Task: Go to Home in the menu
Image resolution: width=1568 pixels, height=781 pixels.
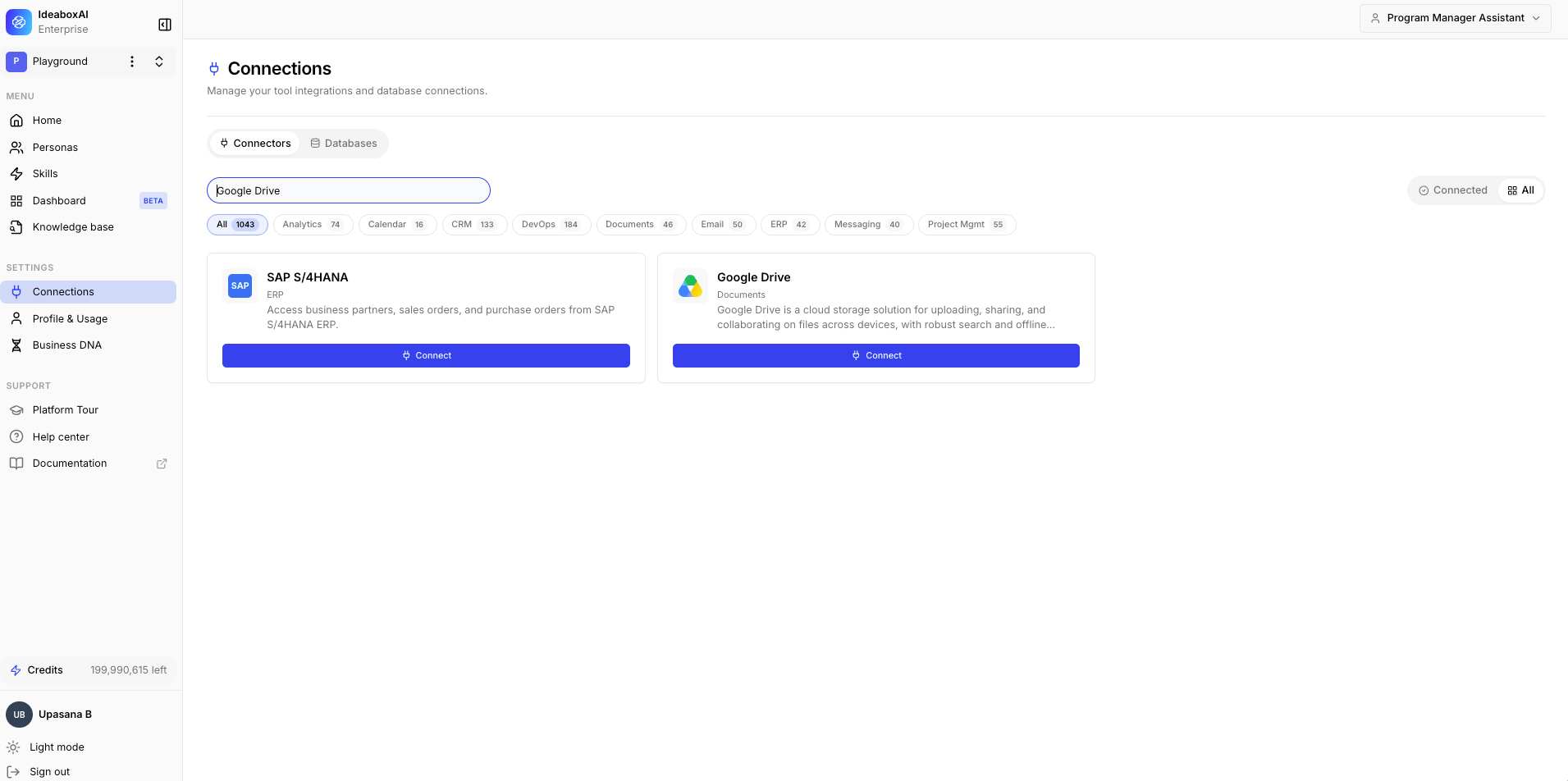Action: tap(89, 121)
